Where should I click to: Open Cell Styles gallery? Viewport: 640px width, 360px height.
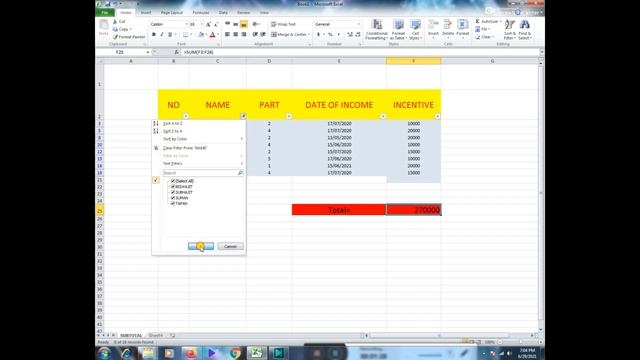(415, 29)
